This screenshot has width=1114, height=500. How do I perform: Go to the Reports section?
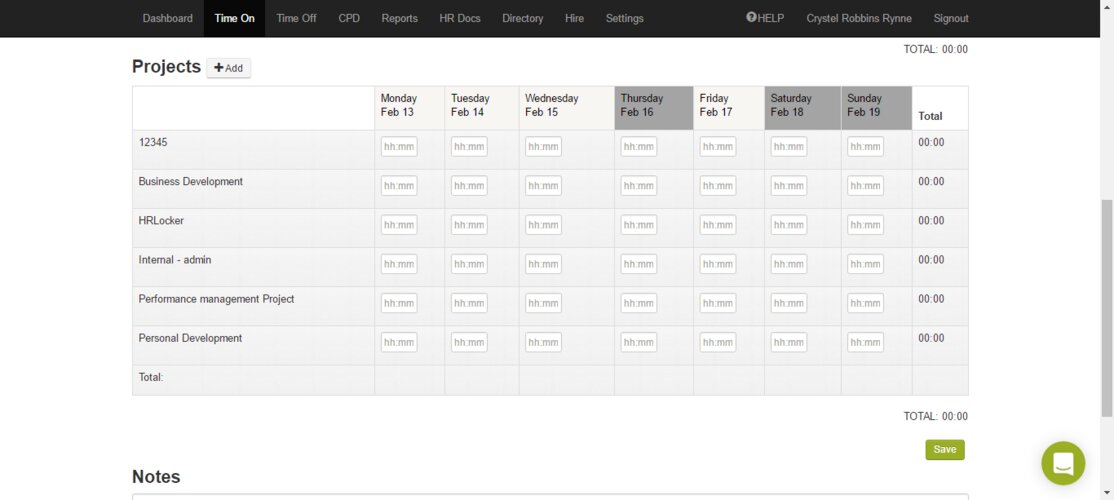click(399, 18)
